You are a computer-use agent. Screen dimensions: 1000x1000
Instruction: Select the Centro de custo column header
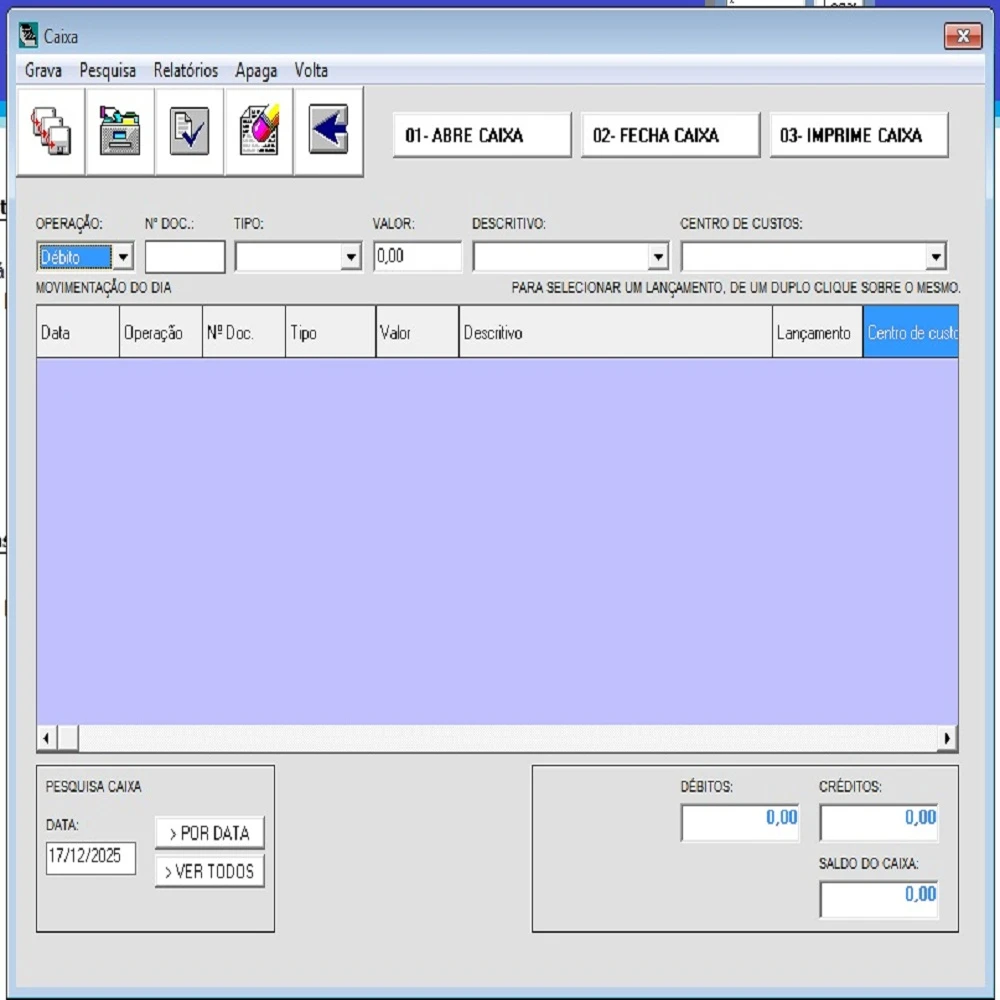(x=911, y=333)
